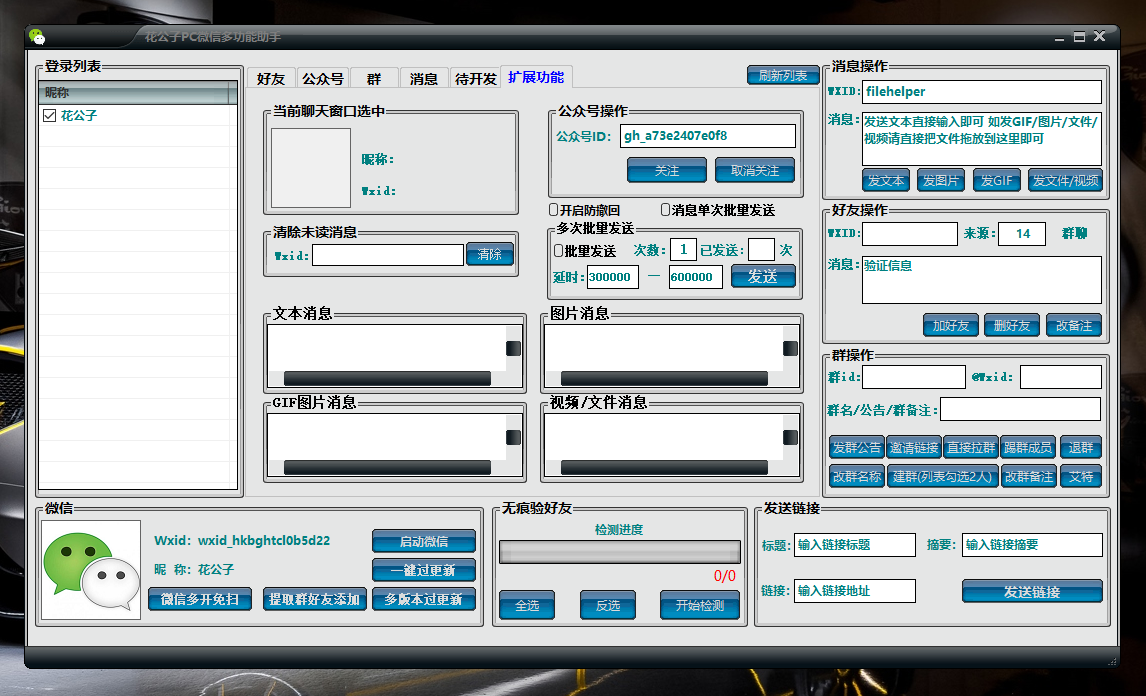Click the 清除 unread messages button
The height and width of the screenshot is (696, 1146).
pyautogui.click(x=490, y=254)
